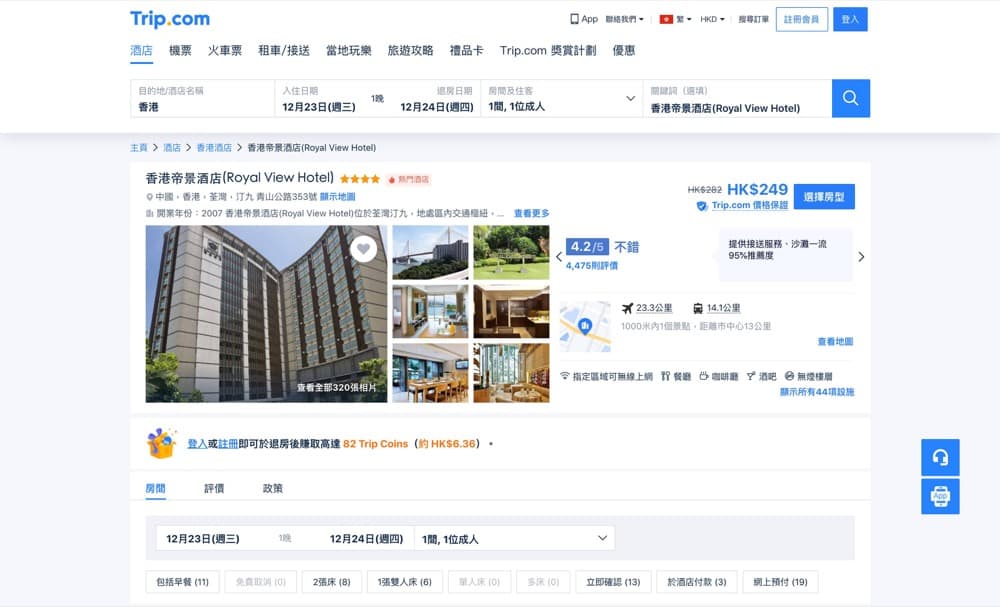Select the 旅遊攻略 navigation tab
The image size is (1000, 607).
[411, 50]
